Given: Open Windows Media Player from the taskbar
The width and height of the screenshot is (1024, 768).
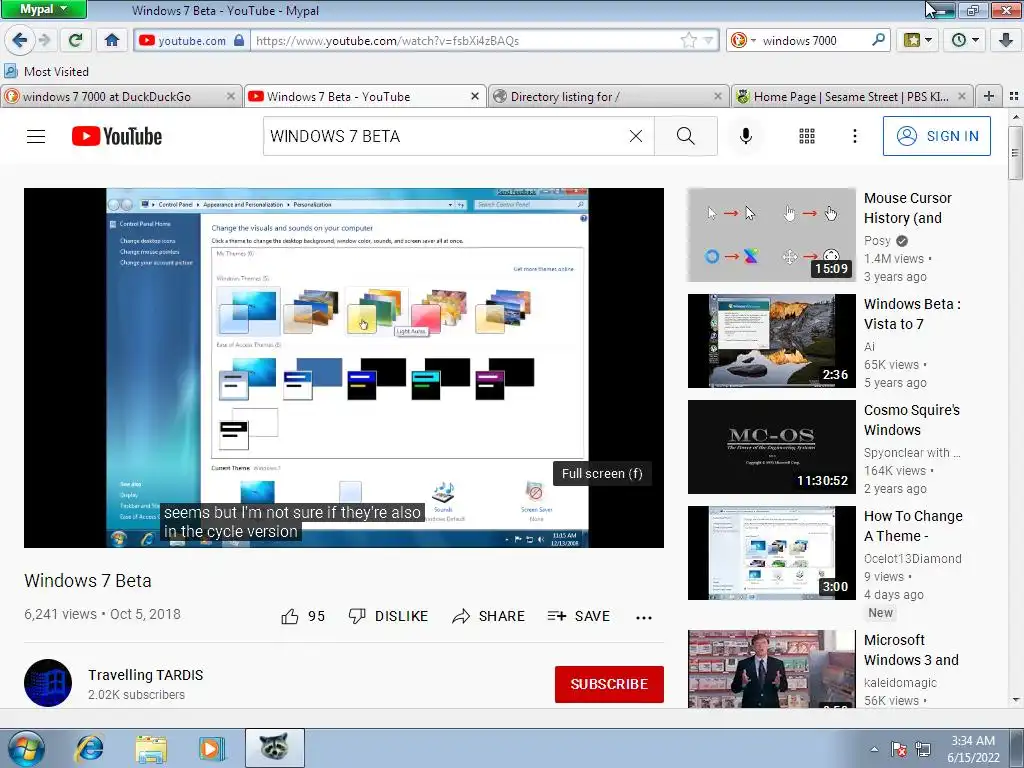Looking at the screenshot, I should (x=212, y=748).
